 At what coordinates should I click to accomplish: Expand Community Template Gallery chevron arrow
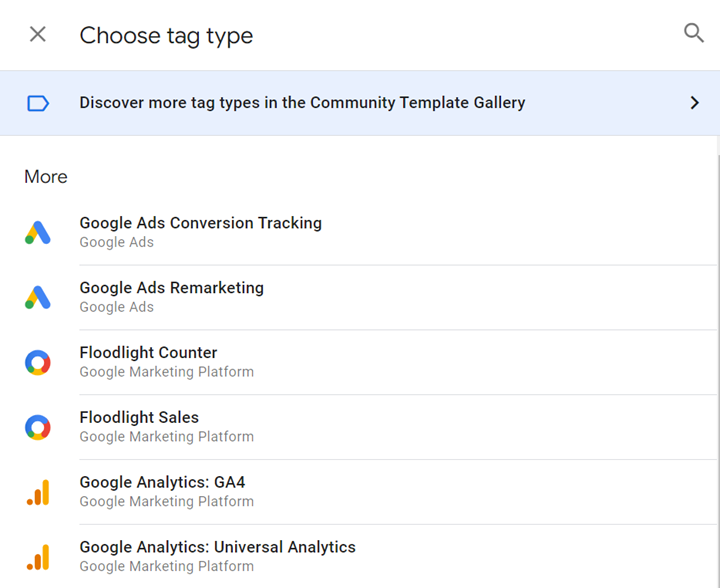[x=695, y=103]
